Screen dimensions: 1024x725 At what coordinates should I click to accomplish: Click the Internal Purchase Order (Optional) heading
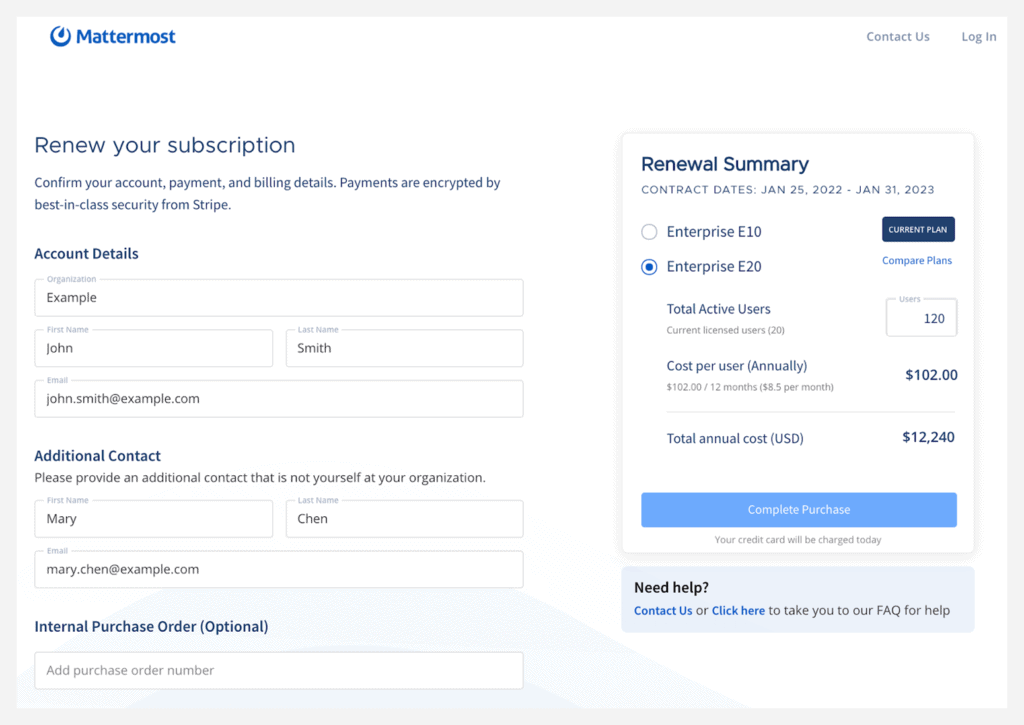[x=152, y=626]
